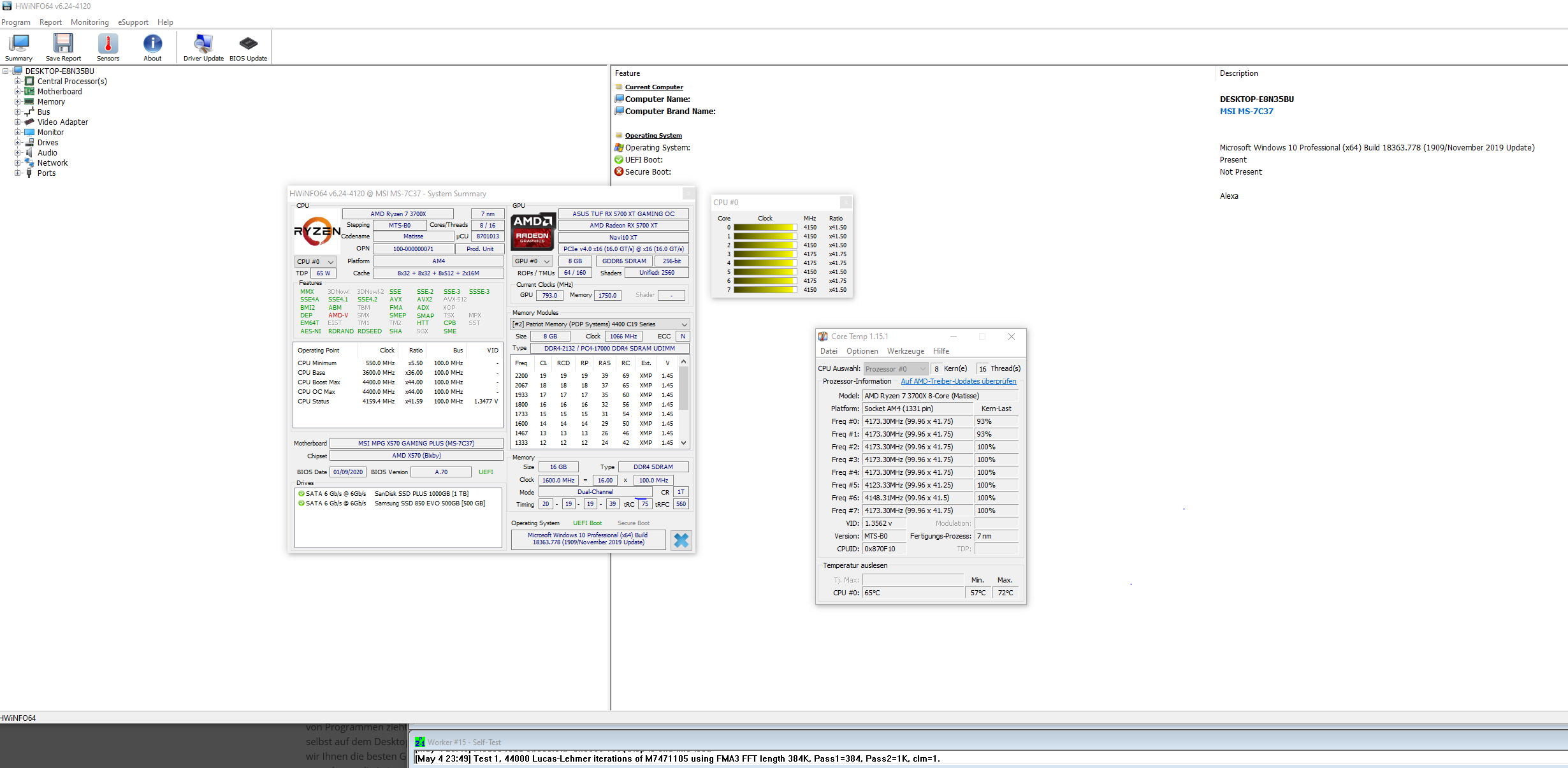Image resolution: width=1568 pixels, height=768 pixels.
Task: Click the MSI MS-7C37 brand link
Action: tap(1246, 111)
